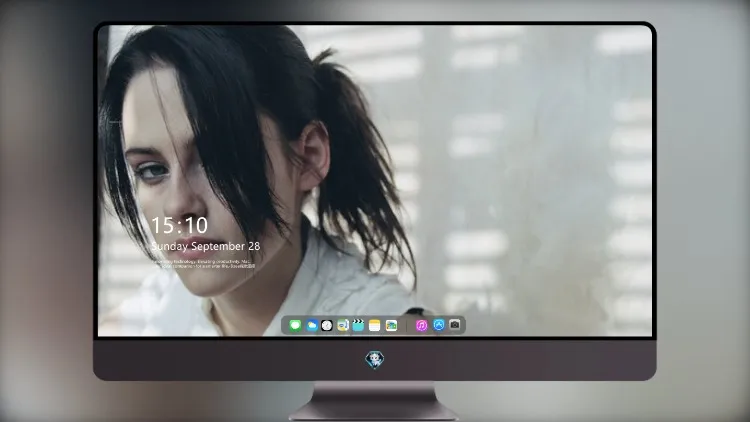Click the 15:10 clock widget

[x=179, y=225]
